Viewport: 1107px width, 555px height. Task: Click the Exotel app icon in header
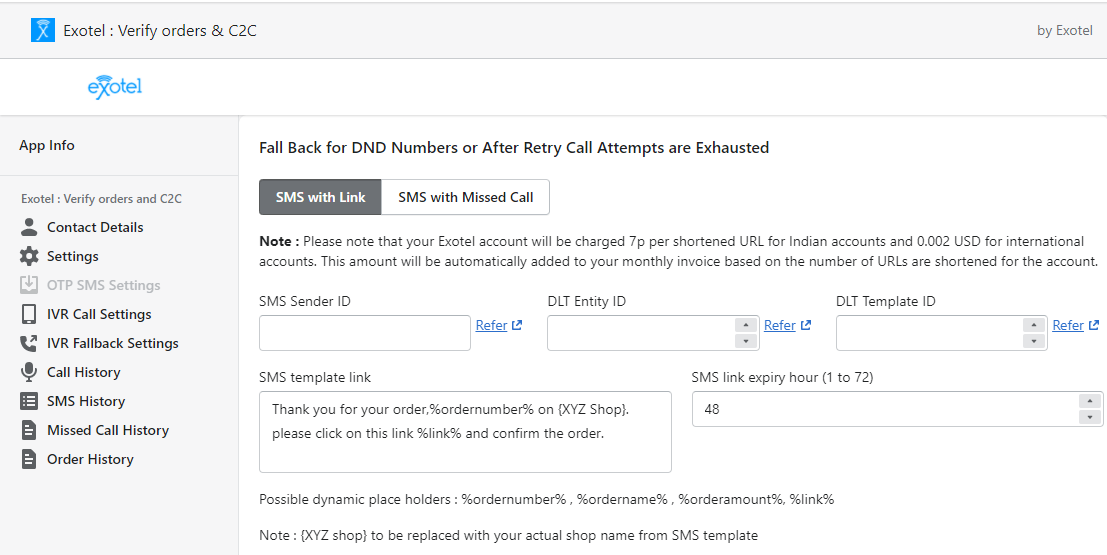(x=42, y=30)
